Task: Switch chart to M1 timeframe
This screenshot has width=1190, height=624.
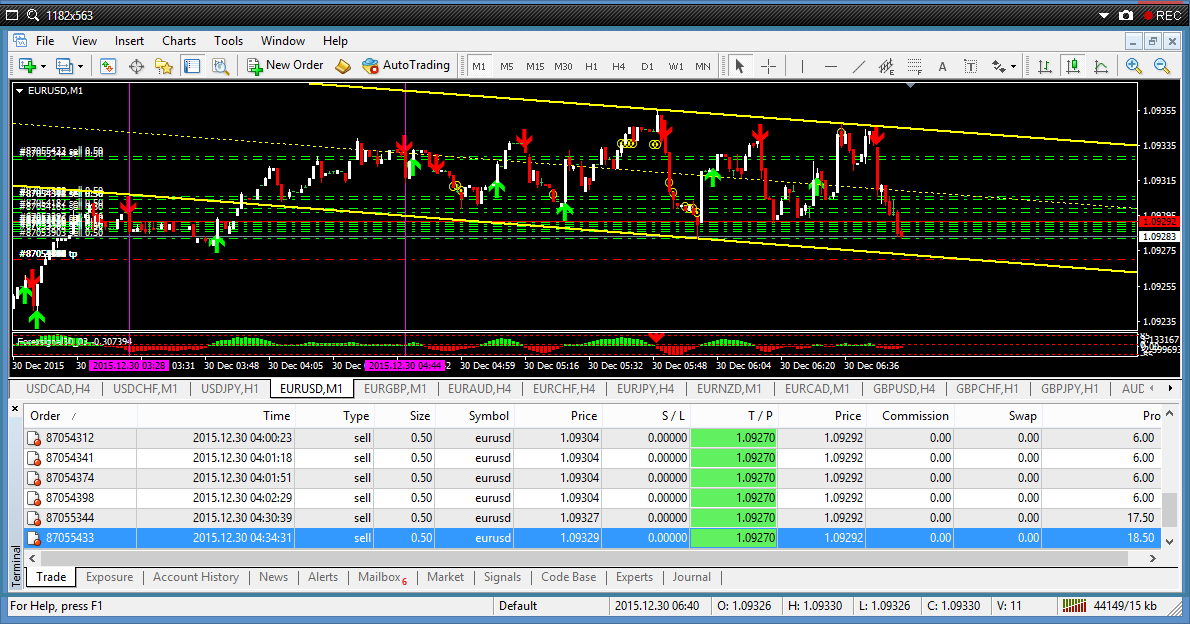Action: 479,66
